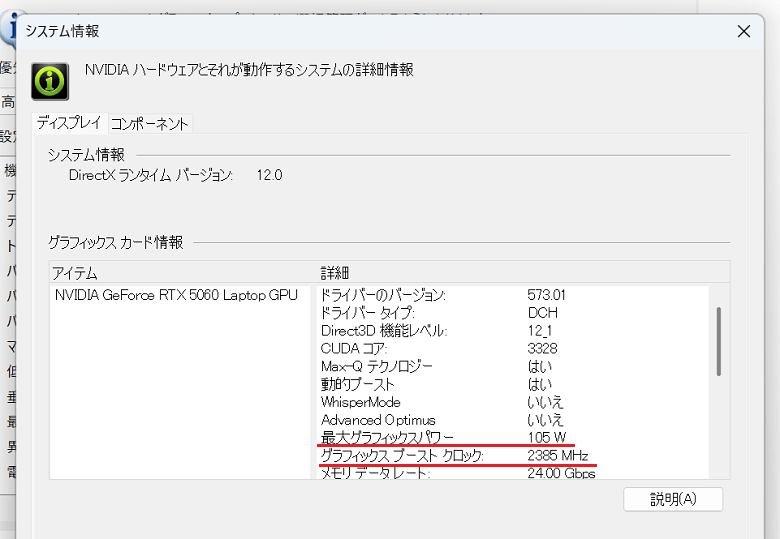Select the Max-Q テクノロジー row label

pyautogui.click(x=376, y=366)
